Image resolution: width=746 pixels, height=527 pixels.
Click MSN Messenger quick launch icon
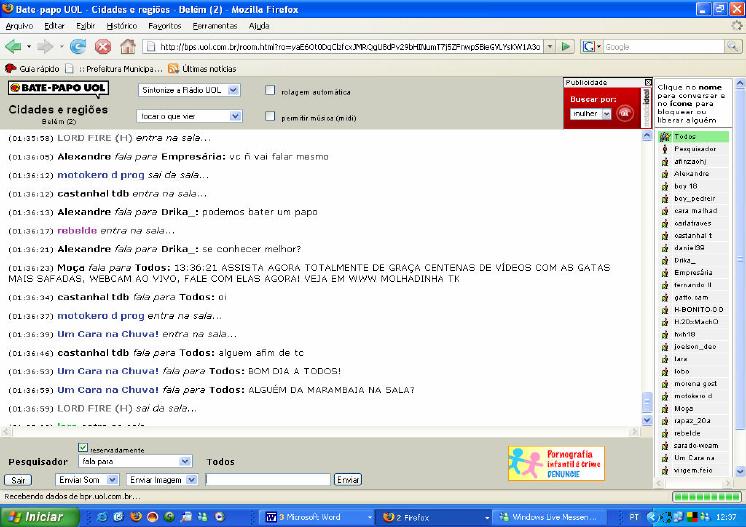(x=203, y=517)
